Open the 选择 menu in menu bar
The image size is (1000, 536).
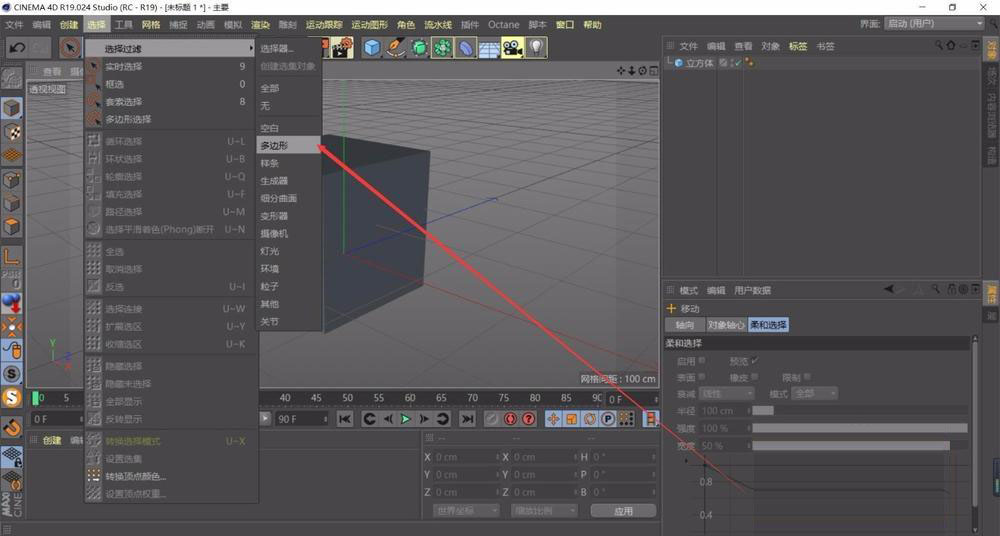coord(96,24)
